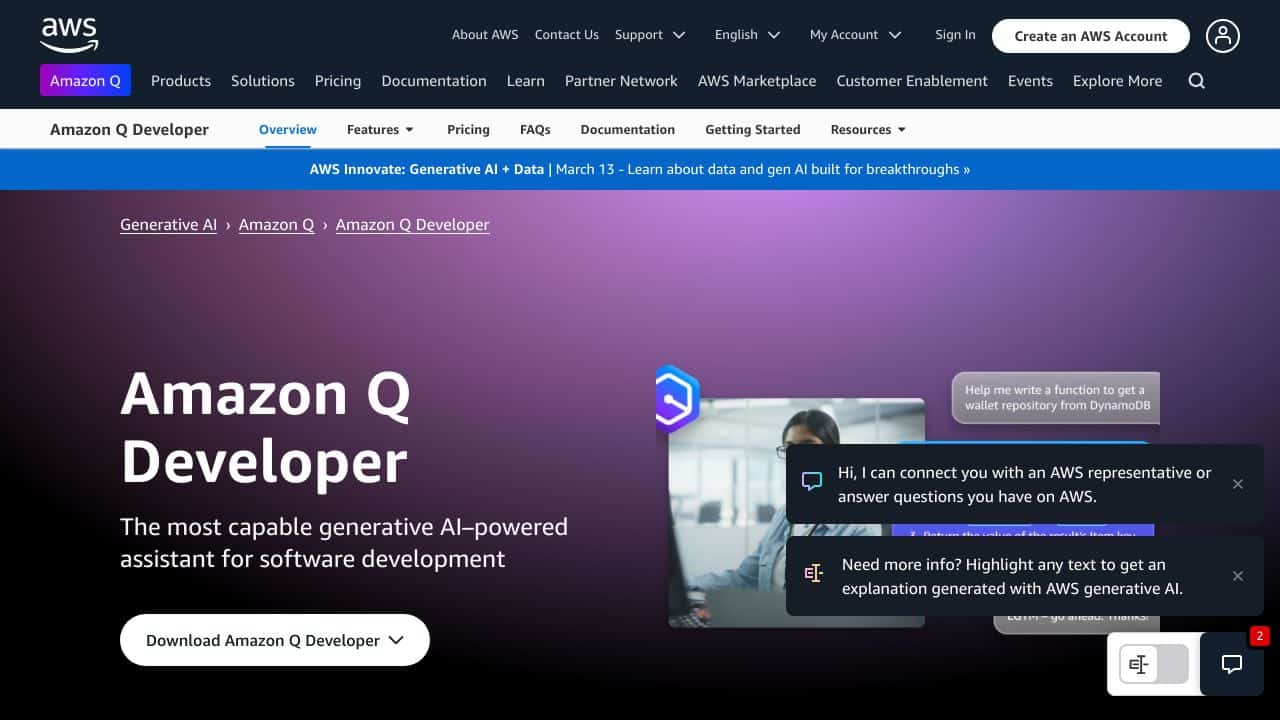Select the Documentation tab in sub-navigation
The height and width of the screenshot is (720, 1280).
628,130
